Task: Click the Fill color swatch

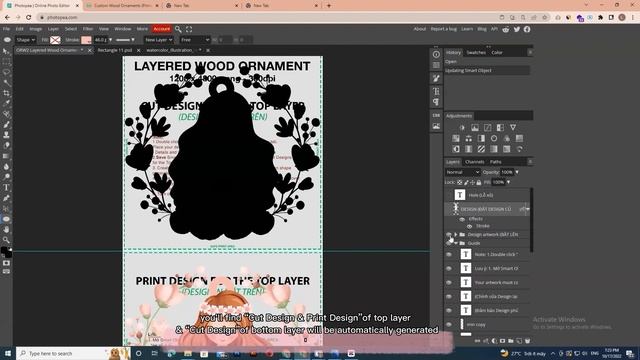Action: click(x=55, y=40)
